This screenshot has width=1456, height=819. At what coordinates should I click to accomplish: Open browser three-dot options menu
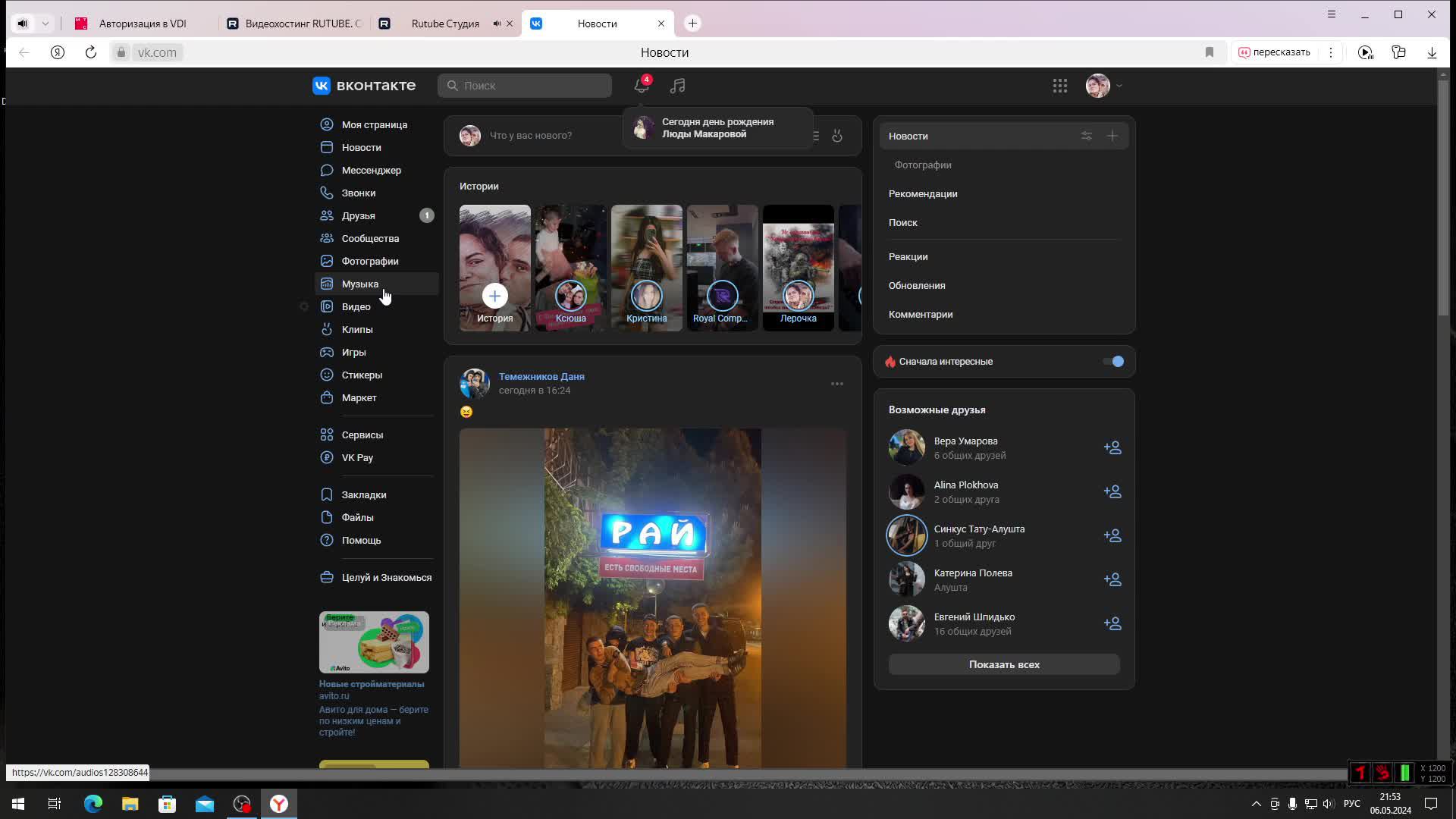click(1331, 52)
